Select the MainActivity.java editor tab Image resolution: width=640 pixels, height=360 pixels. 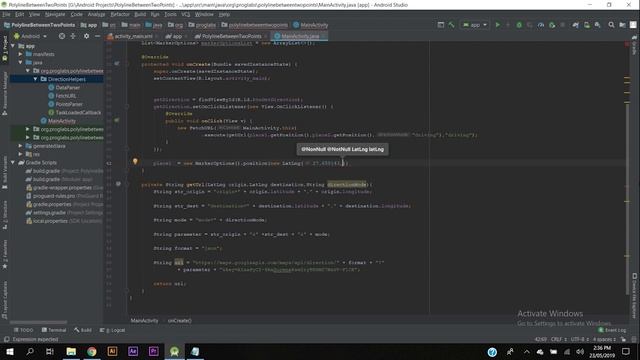click(x=300, y=36)
